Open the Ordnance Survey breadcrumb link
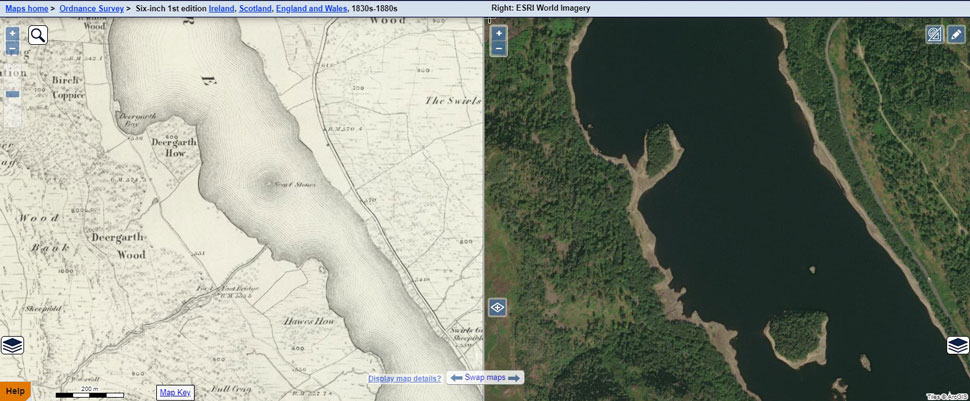Screen dimensions: 970x401 coord(91,8)
